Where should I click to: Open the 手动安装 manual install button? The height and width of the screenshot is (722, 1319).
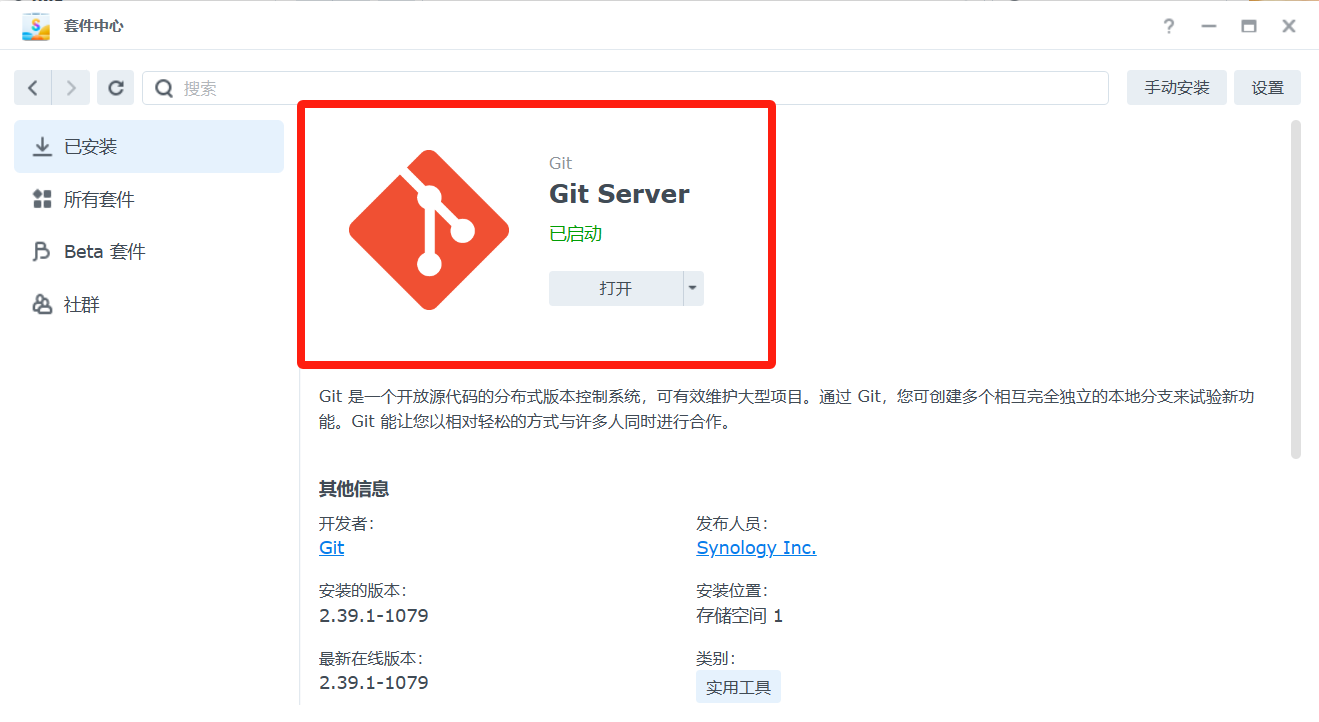pyautogui.click(x=1177, y=88)
